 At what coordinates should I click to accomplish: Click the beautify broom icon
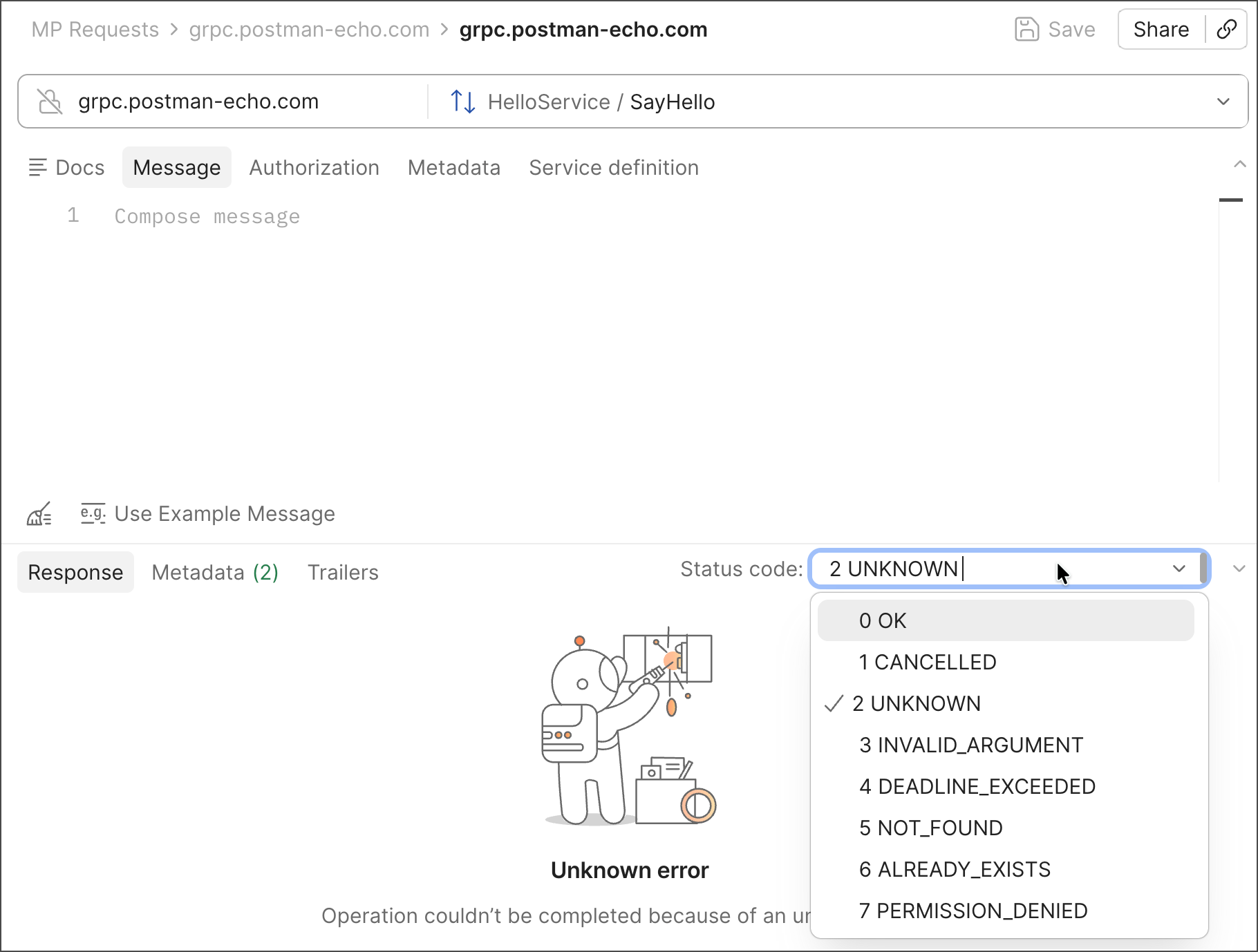coord(39,514)
